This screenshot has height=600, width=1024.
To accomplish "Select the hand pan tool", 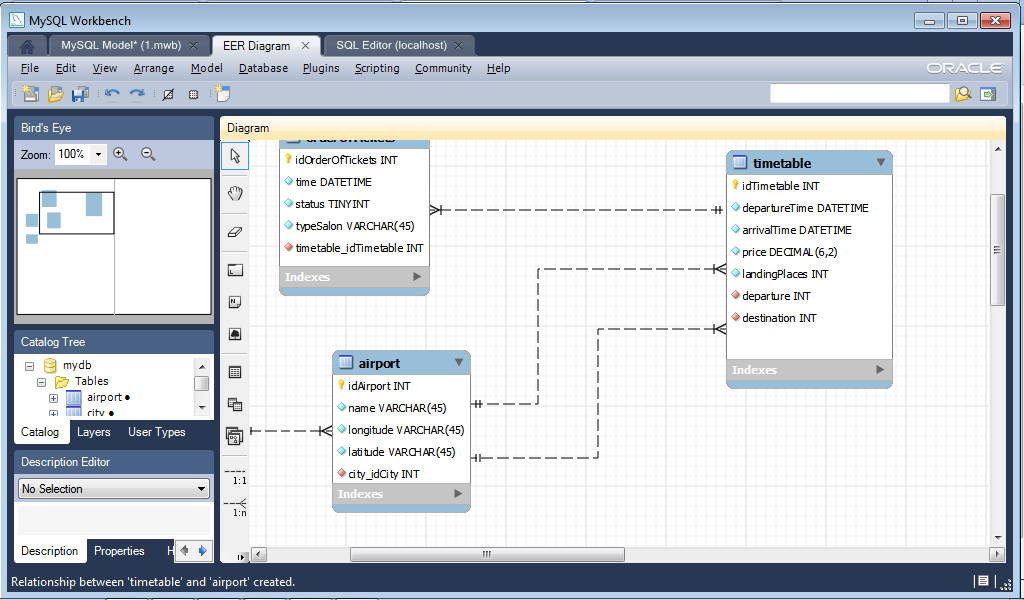I will point(235,193).
